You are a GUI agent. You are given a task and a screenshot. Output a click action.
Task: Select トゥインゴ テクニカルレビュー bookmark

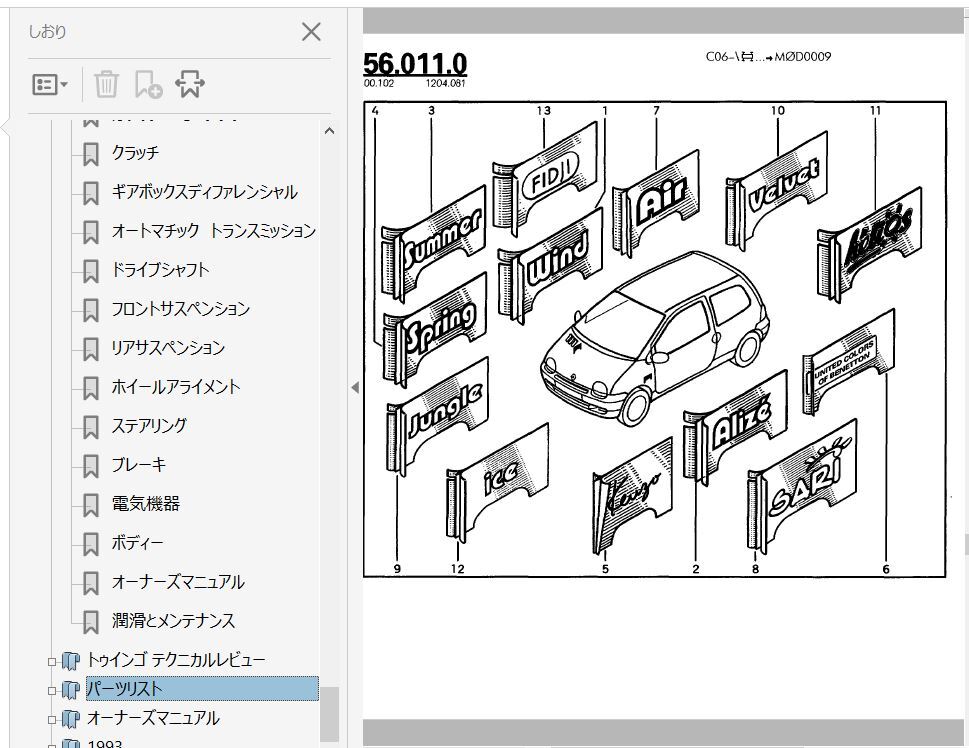[176, 660]
